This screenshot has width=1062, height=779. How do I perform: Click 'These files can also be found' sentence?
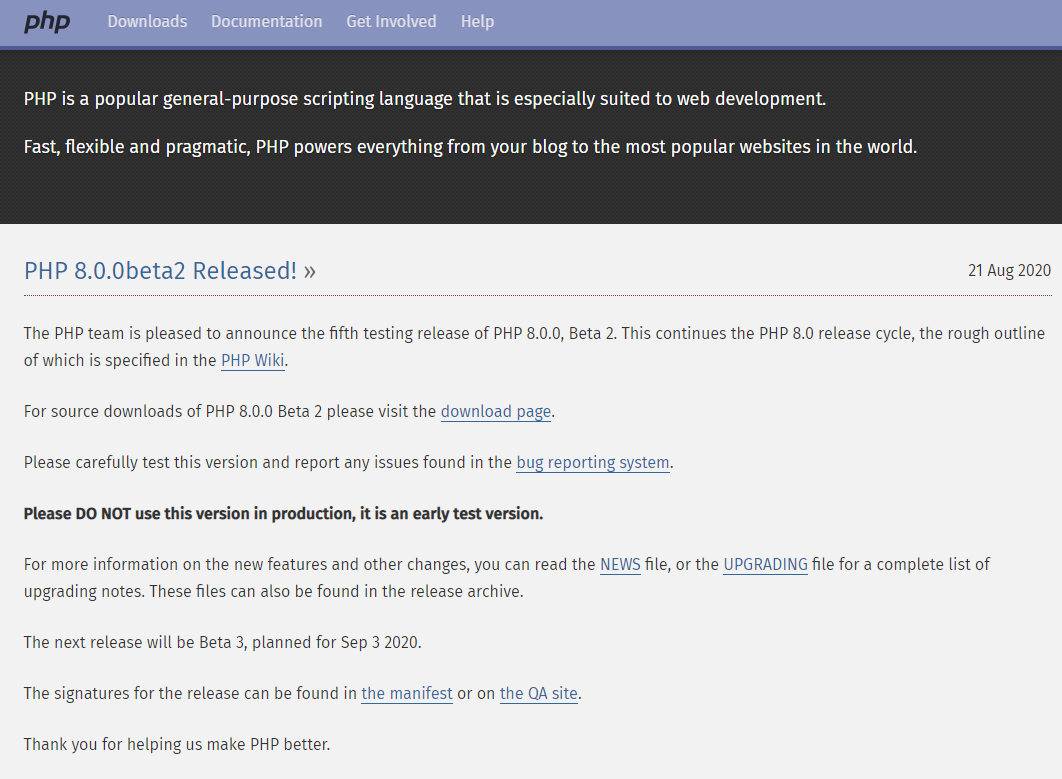click(x=337, y=591)
